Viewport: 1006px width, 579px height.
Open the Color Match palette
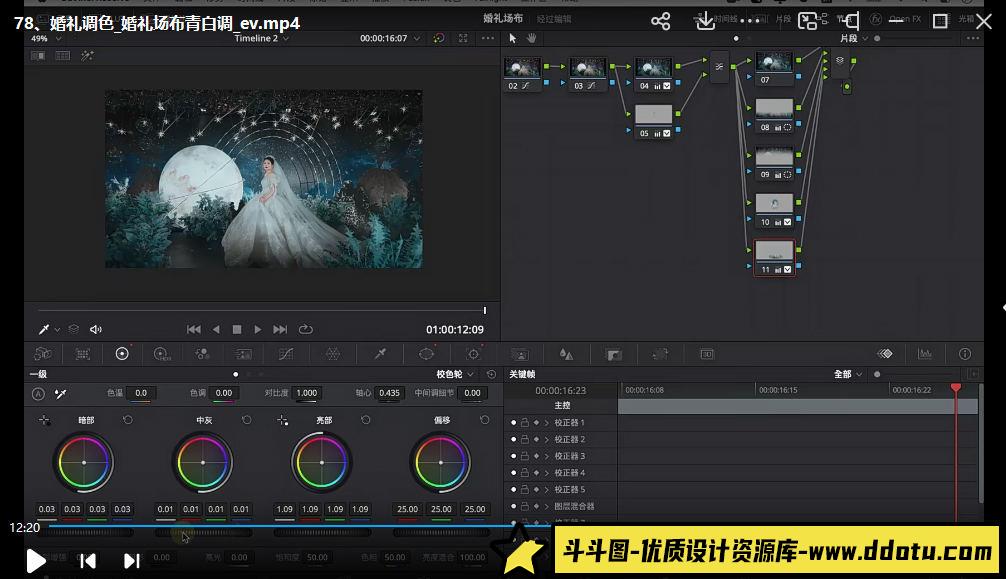pos(83,354)
